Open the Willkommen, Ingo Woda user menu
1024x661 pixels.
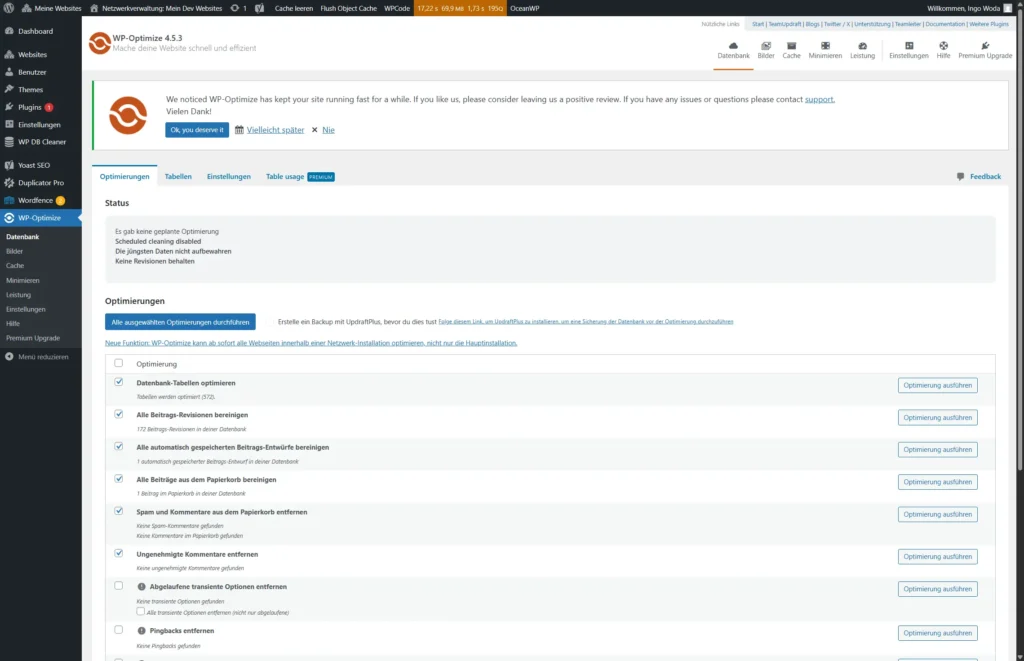click(970, 8)
